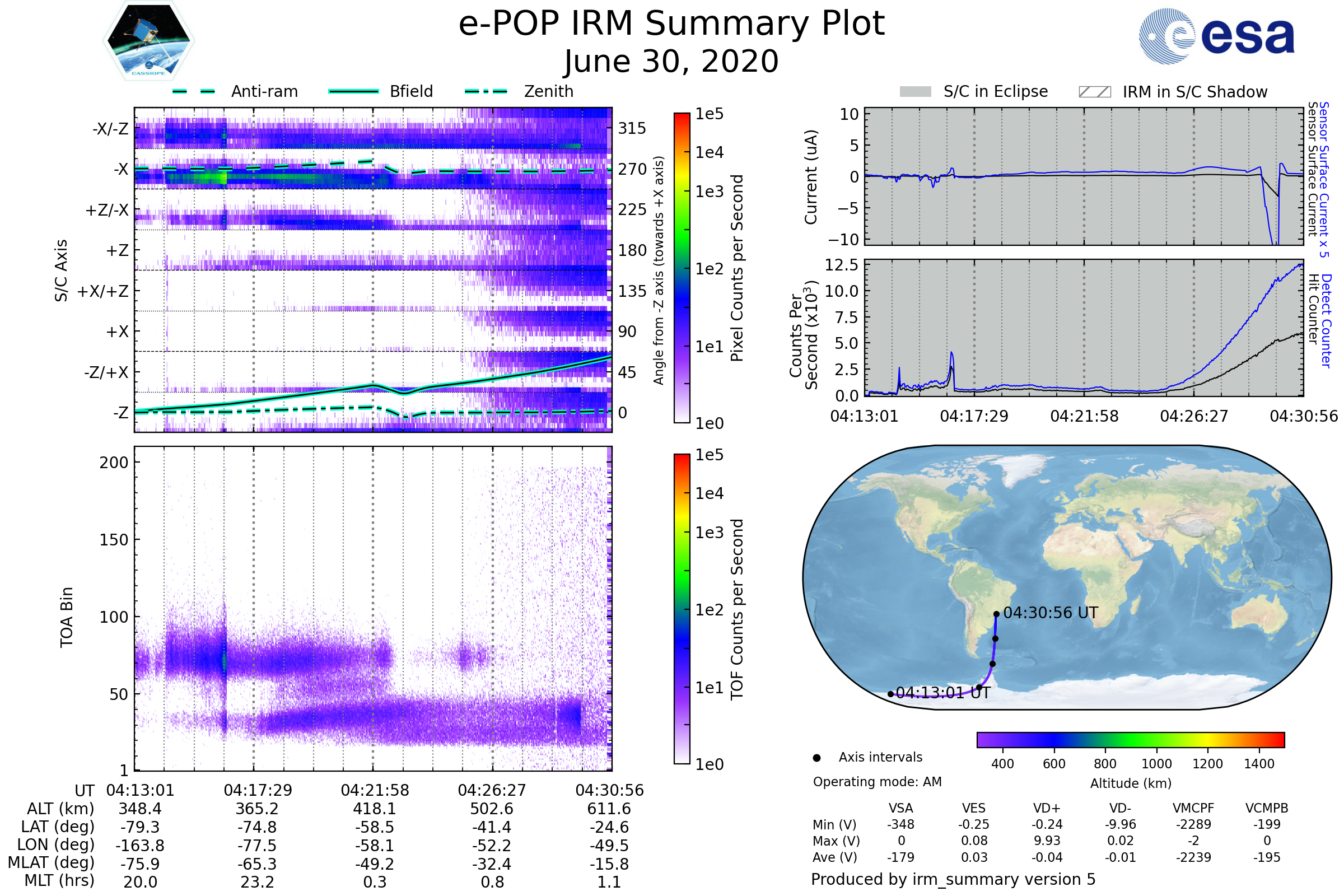
Task: Click the e-POP IRM Summary Plot title
Action: pyautogui.click(x=671, y=24)
